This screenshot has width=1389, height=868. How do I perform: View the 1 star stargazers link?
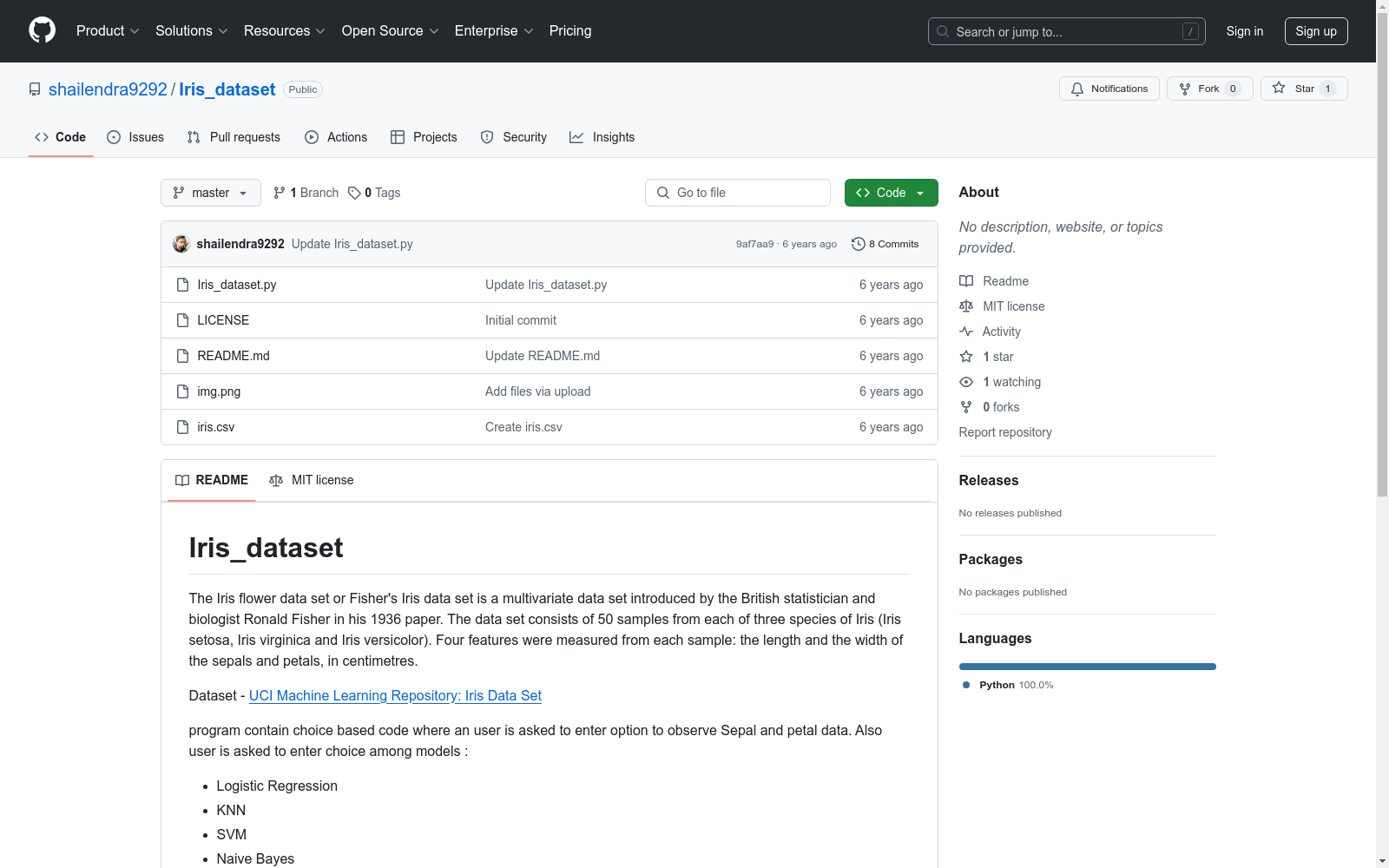987,357
